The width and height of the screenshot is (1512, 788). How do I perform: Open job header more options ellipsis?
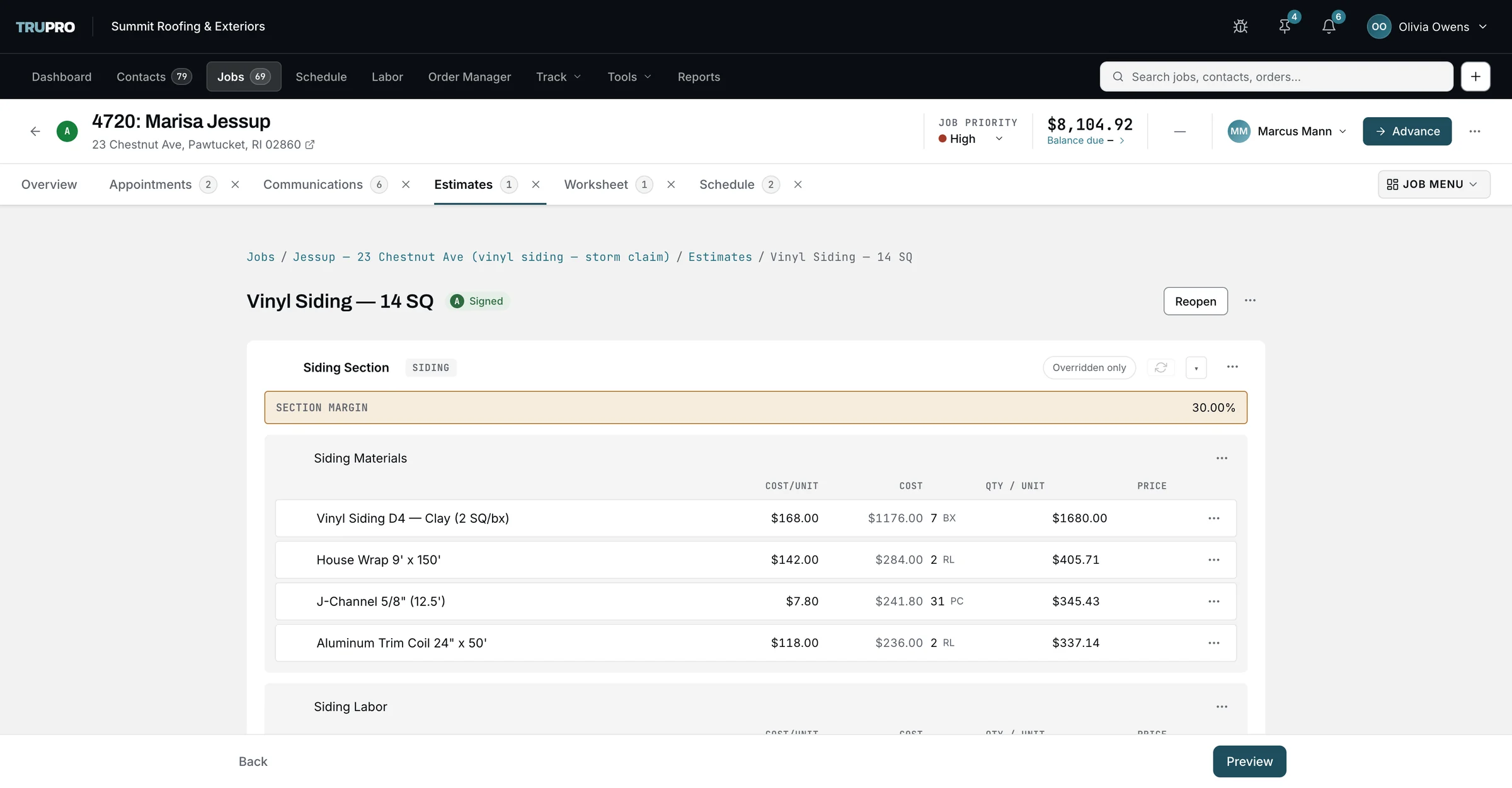(x=1474, y=131)
